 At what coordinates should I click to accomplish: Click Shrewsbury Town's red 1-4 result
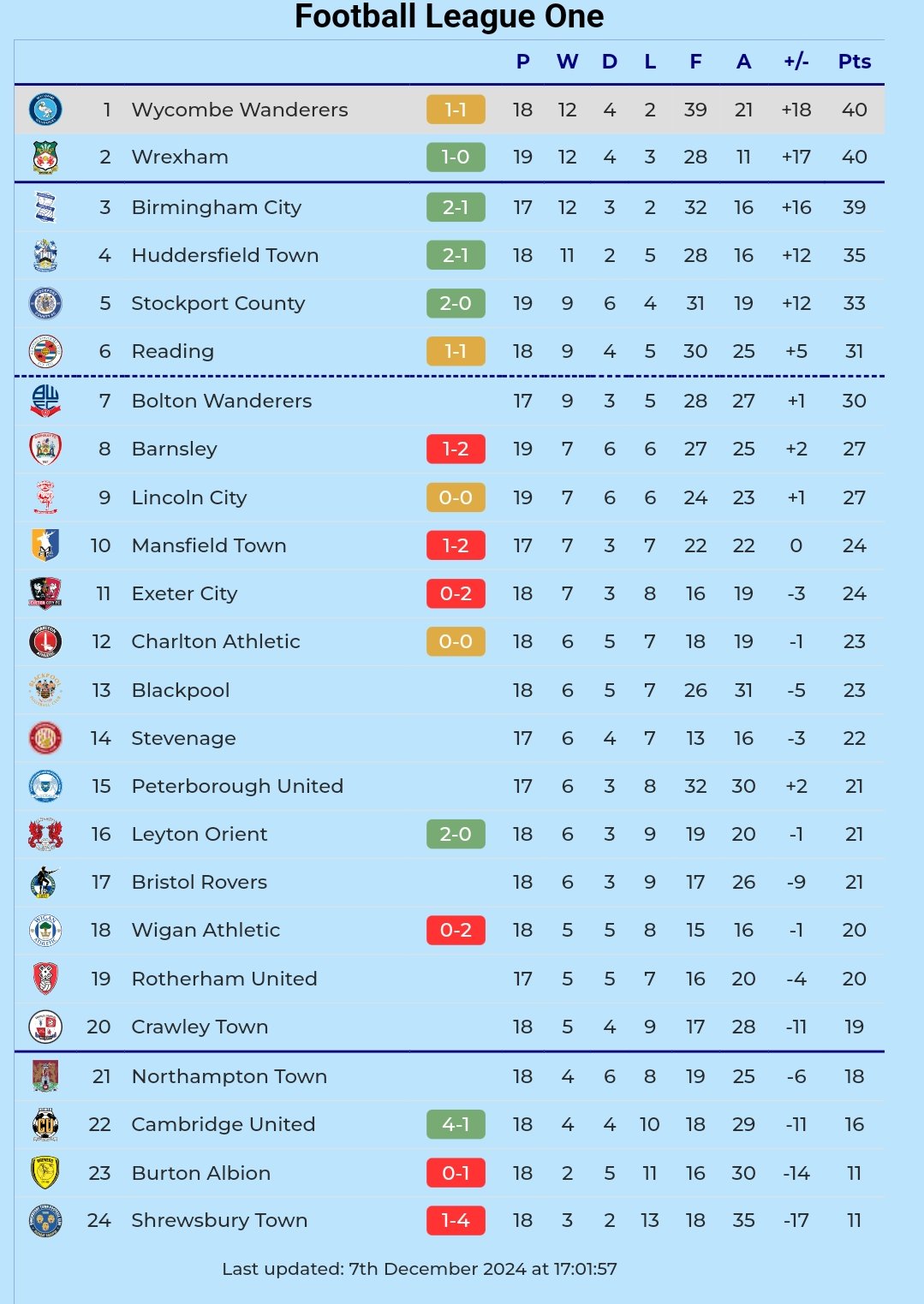pos(456,1221)
